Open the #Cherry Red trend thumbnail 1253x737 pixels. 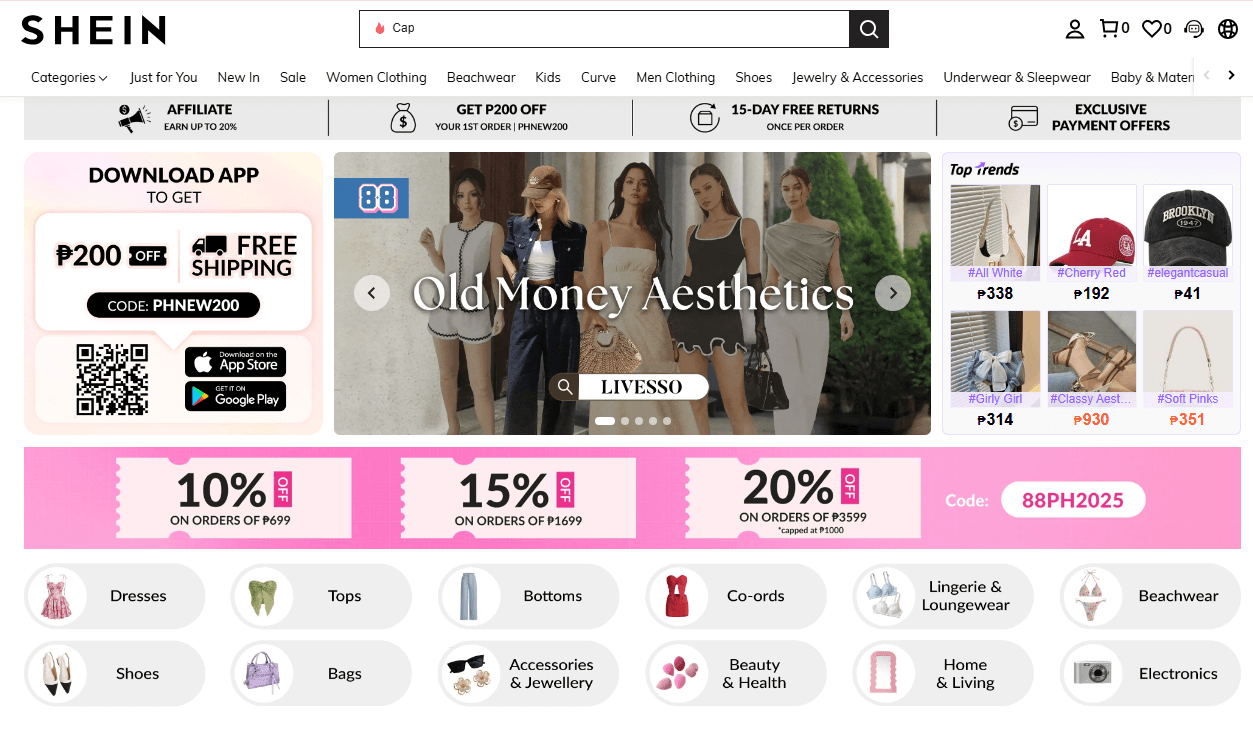coord(1091,232)
